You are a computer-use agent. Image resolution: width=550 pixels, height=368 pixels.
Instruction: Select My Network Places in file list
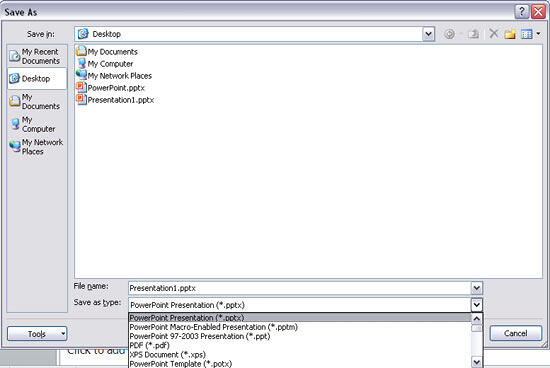click(x=114, y=76)
